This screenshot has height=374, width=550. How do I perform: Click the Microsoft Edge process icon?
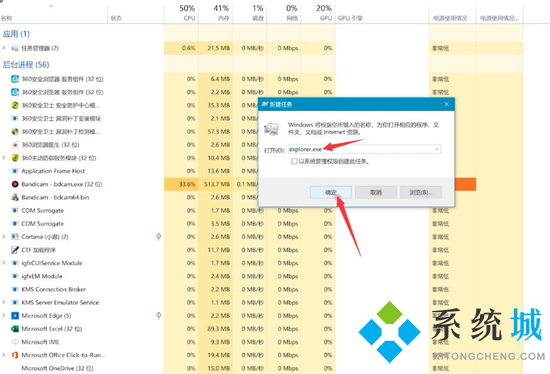pos(15,316)
